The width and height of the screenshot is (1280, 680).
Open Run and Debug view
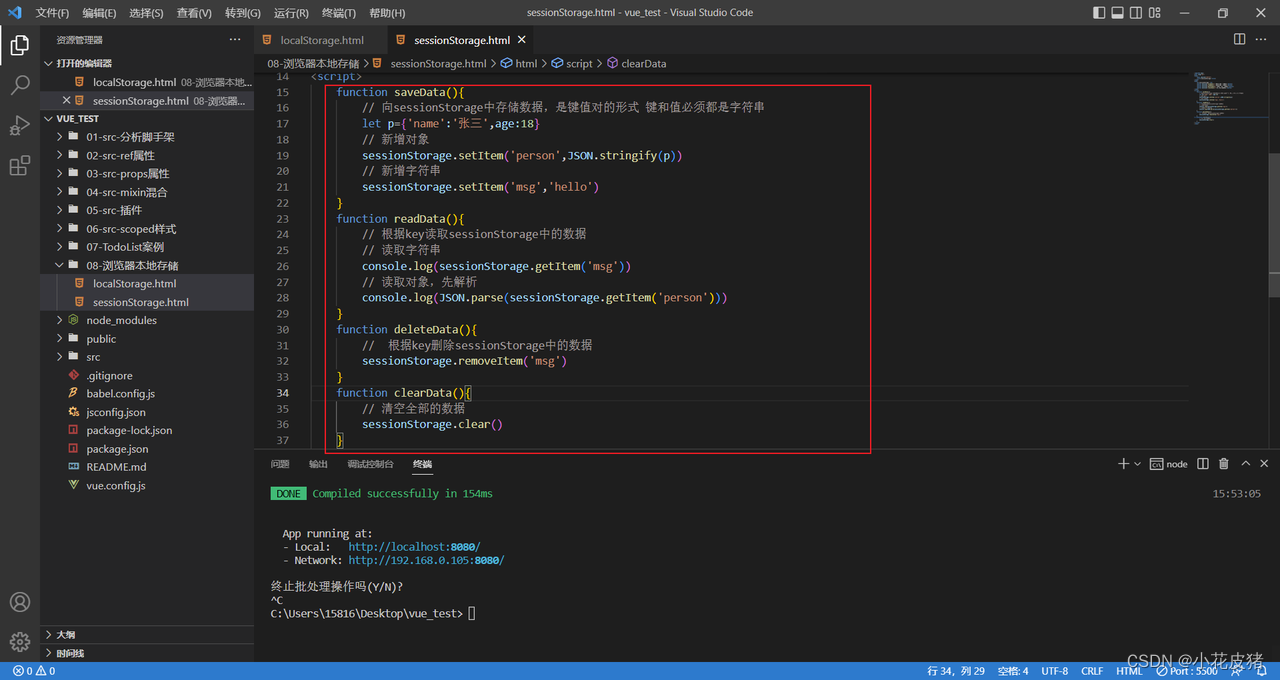point(20,126)
